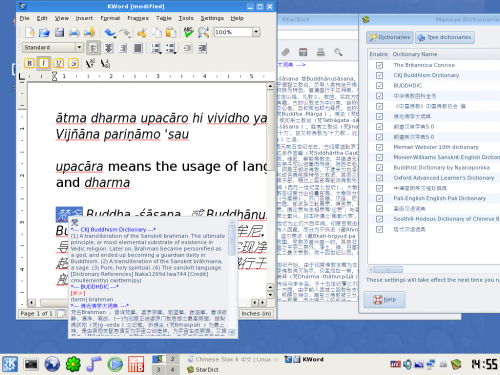Image resolution: width=500 pixels, height=375 pixels.
Task: Align paragraph to the right
Action: click(123, 48)
